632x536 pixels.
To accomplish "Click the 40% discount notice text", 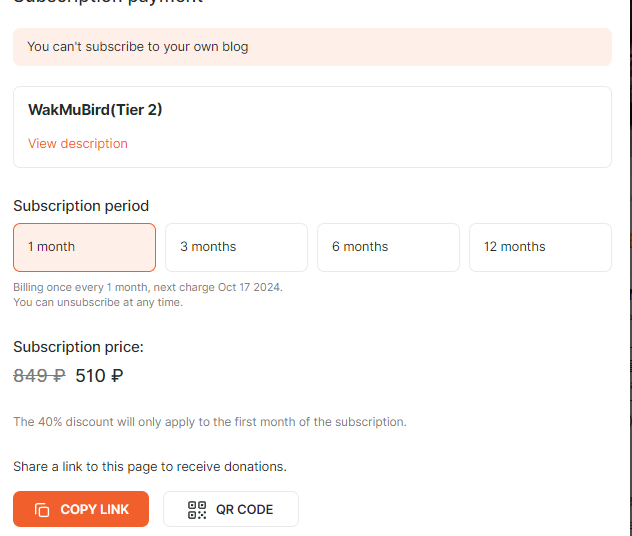I will tap(210, 422).
